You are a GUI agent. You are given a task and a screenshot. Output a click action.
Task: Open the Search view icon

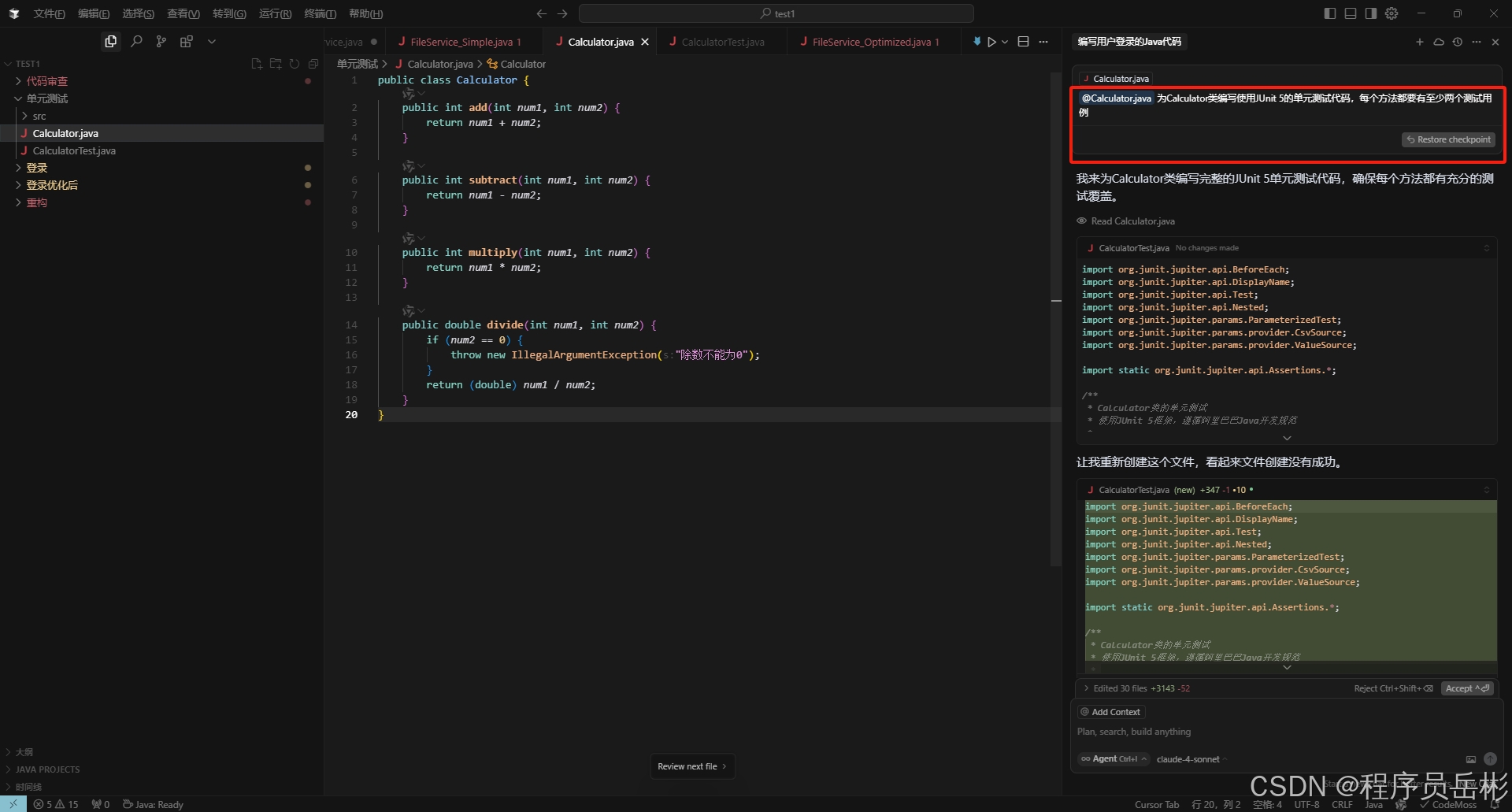click(136, 42)
